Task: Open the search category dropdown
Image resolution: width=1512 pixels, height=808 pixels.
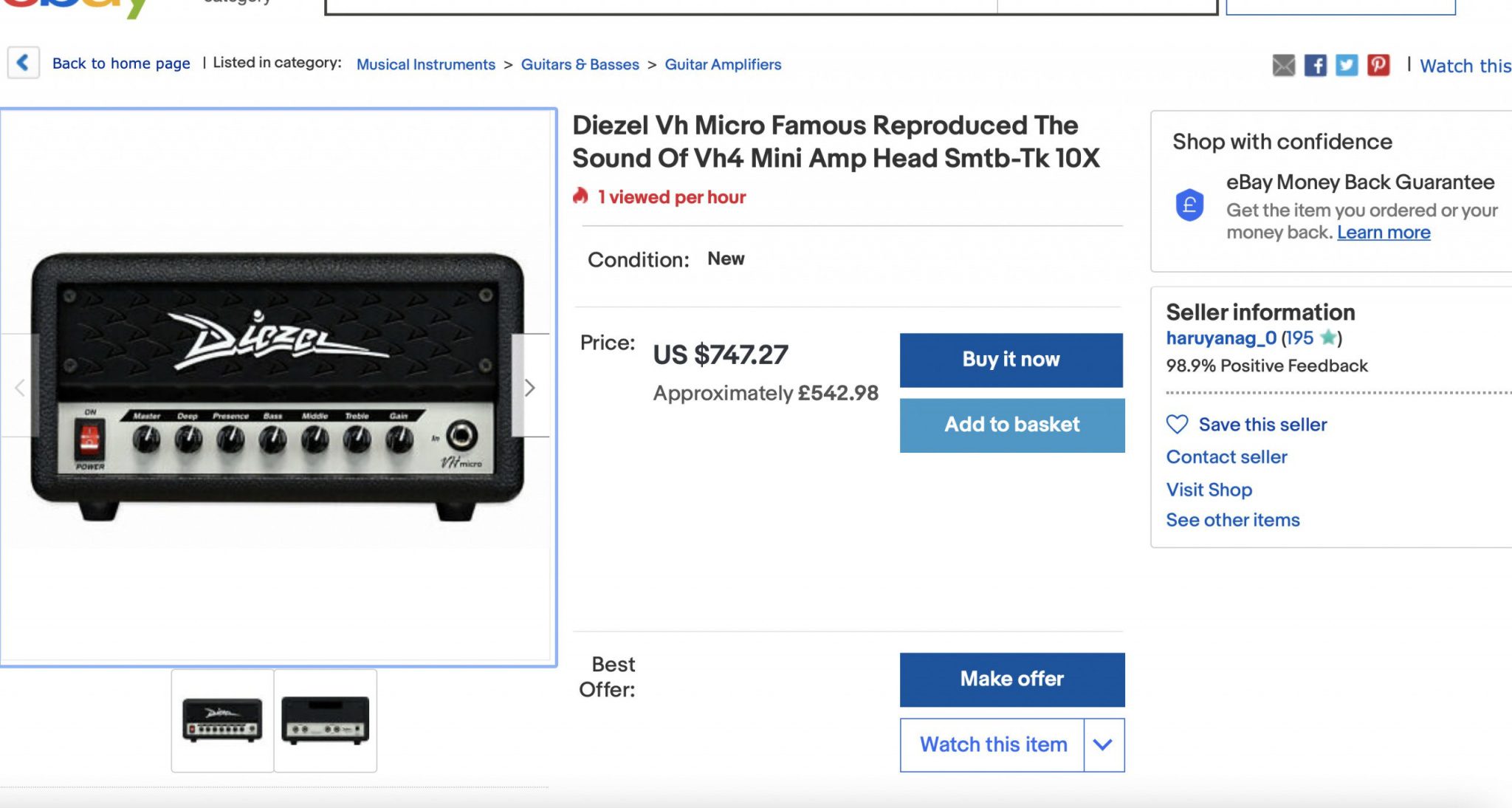Action: pyautogui.click(x=235, y=4)
